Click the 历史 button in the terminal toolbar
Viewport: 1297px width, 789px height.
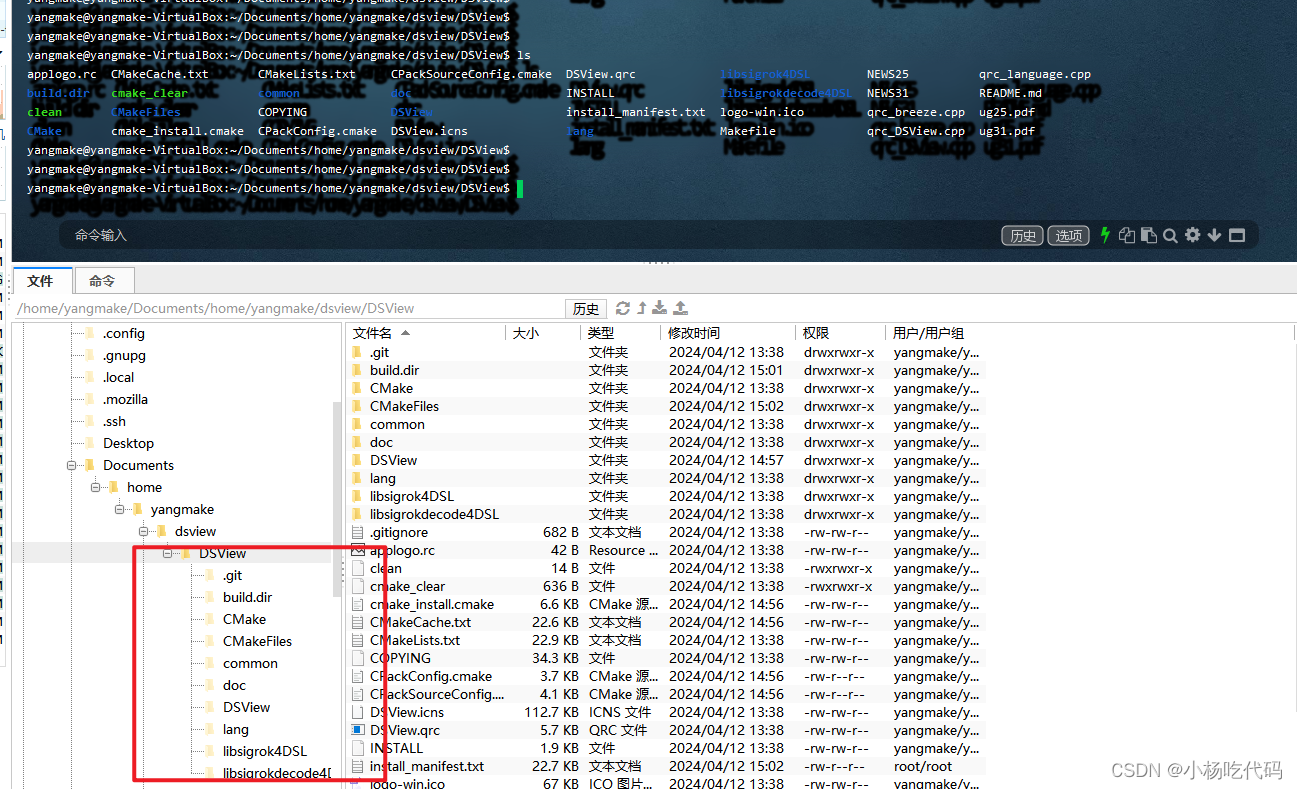point(1022,235)
